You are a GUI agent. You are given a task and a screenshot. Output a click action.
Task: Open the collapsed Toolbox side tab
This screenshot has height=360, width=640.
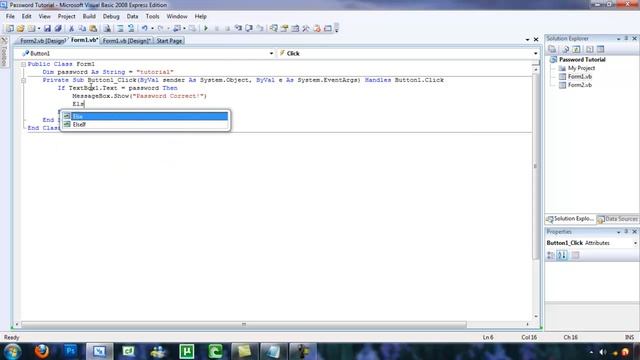click(x=4, y=53)
